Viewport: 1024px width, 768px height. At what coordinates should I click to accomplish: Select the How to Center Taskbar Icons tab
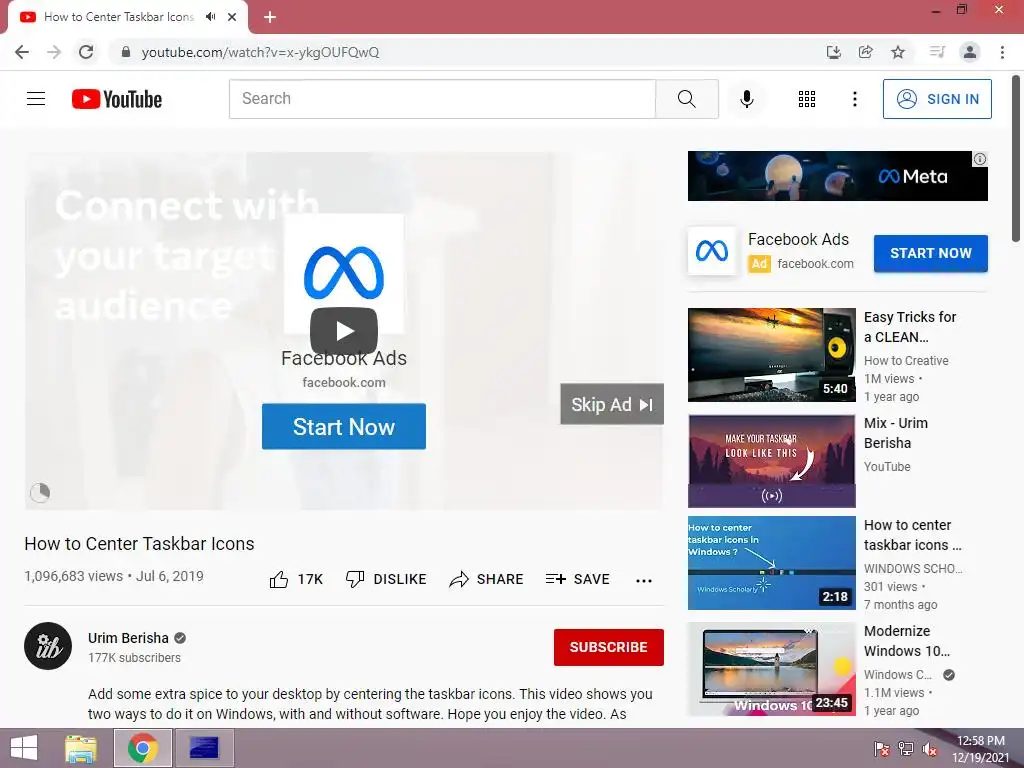[119, 17]
